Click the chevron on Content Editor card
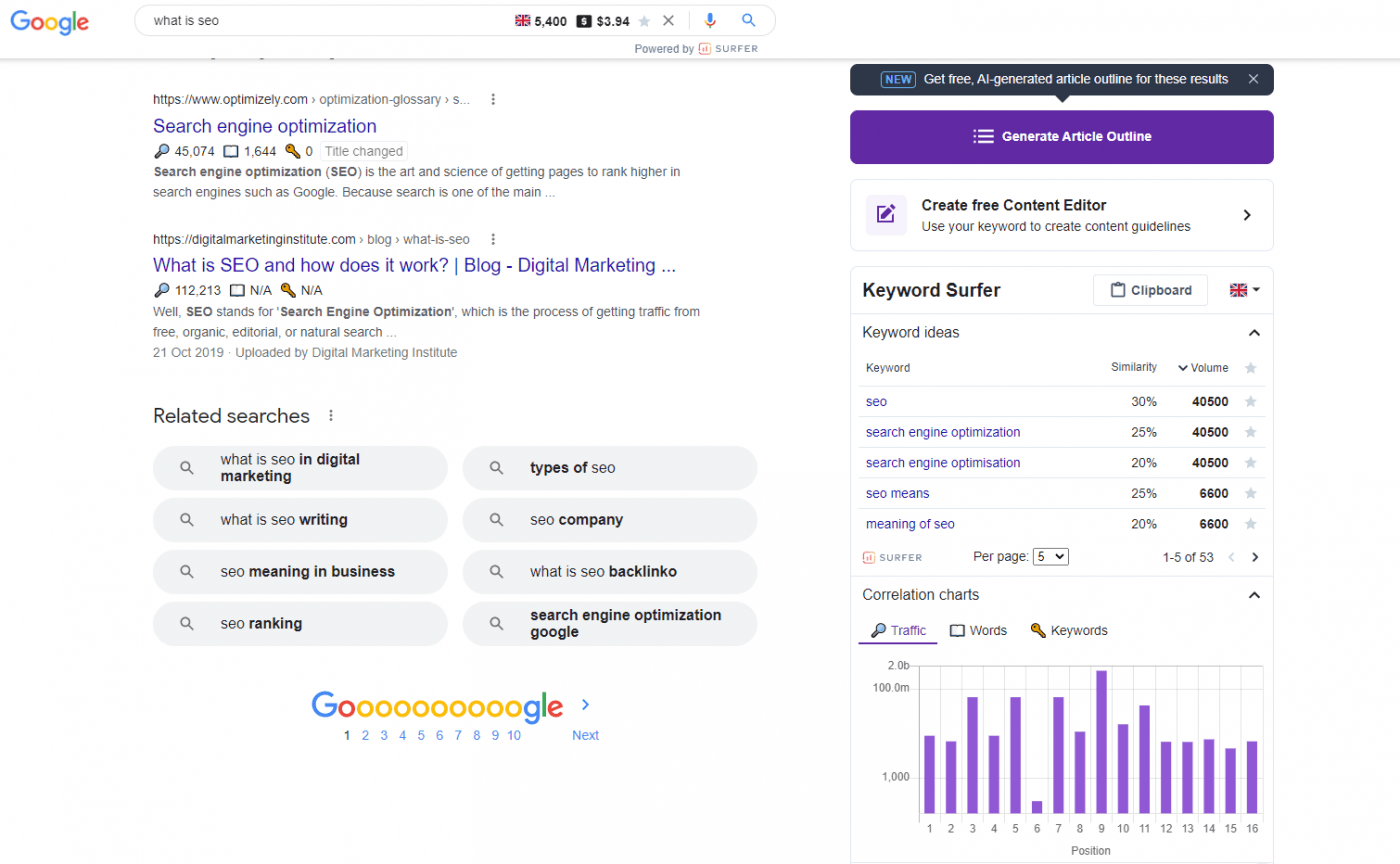1400x864 pixels. click(1247, 215)
